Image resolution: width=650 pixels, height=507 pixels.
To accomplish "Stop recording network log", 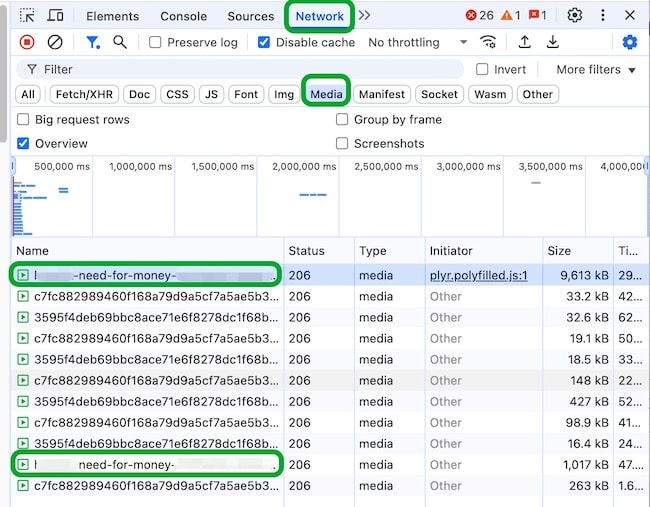I will tap(27, 42).
